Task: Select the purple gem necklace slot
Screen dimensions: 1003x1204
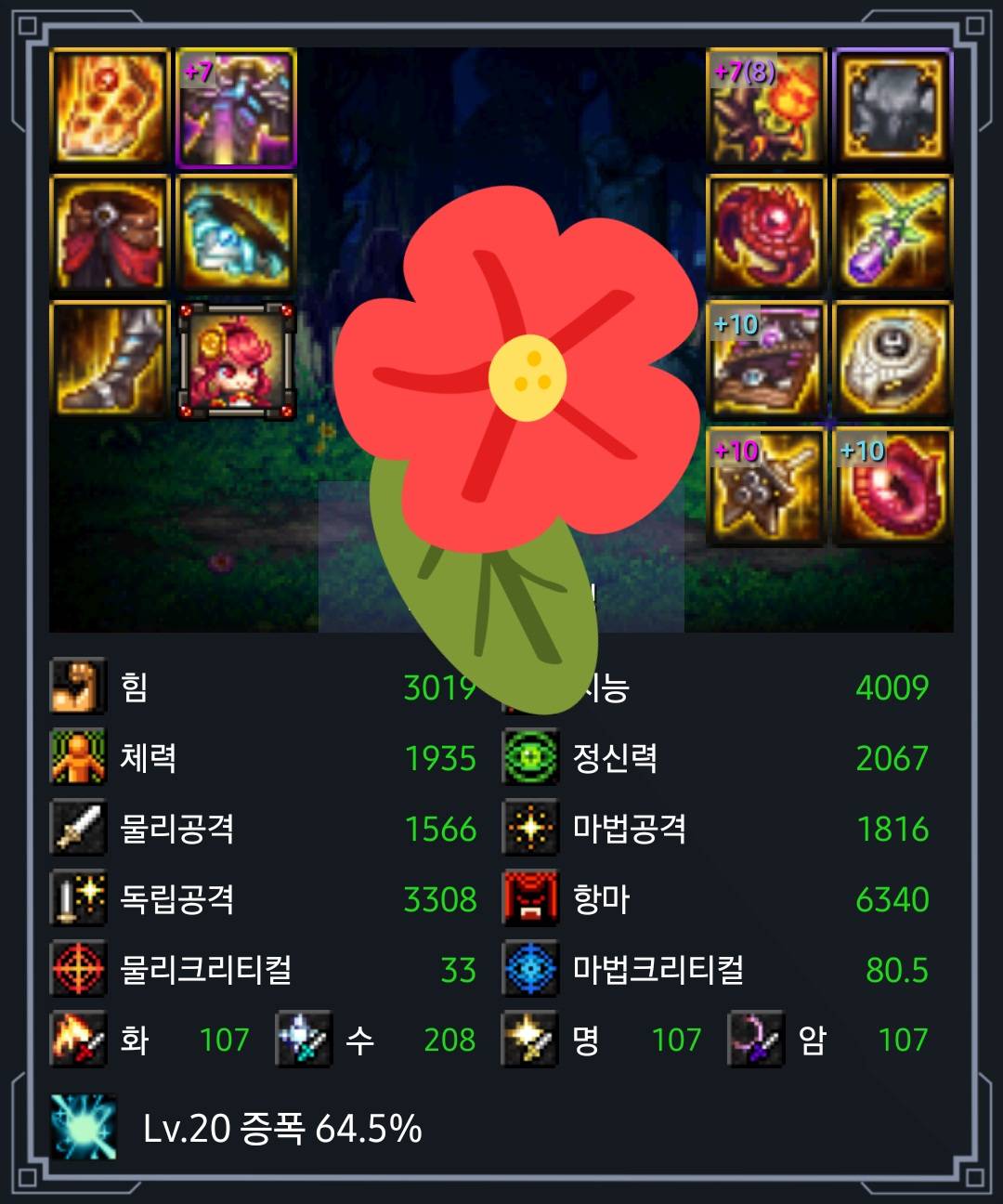Action: click(x=892, y=233)
